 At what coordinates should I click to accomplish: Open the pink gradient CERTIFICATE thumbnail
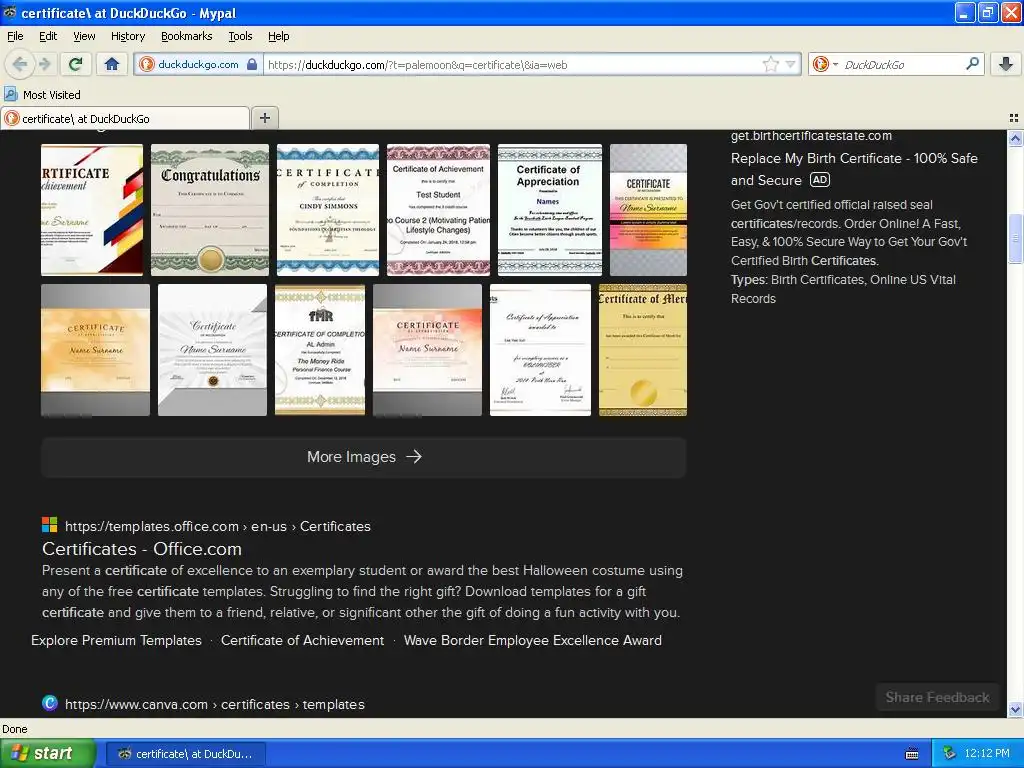648,210
